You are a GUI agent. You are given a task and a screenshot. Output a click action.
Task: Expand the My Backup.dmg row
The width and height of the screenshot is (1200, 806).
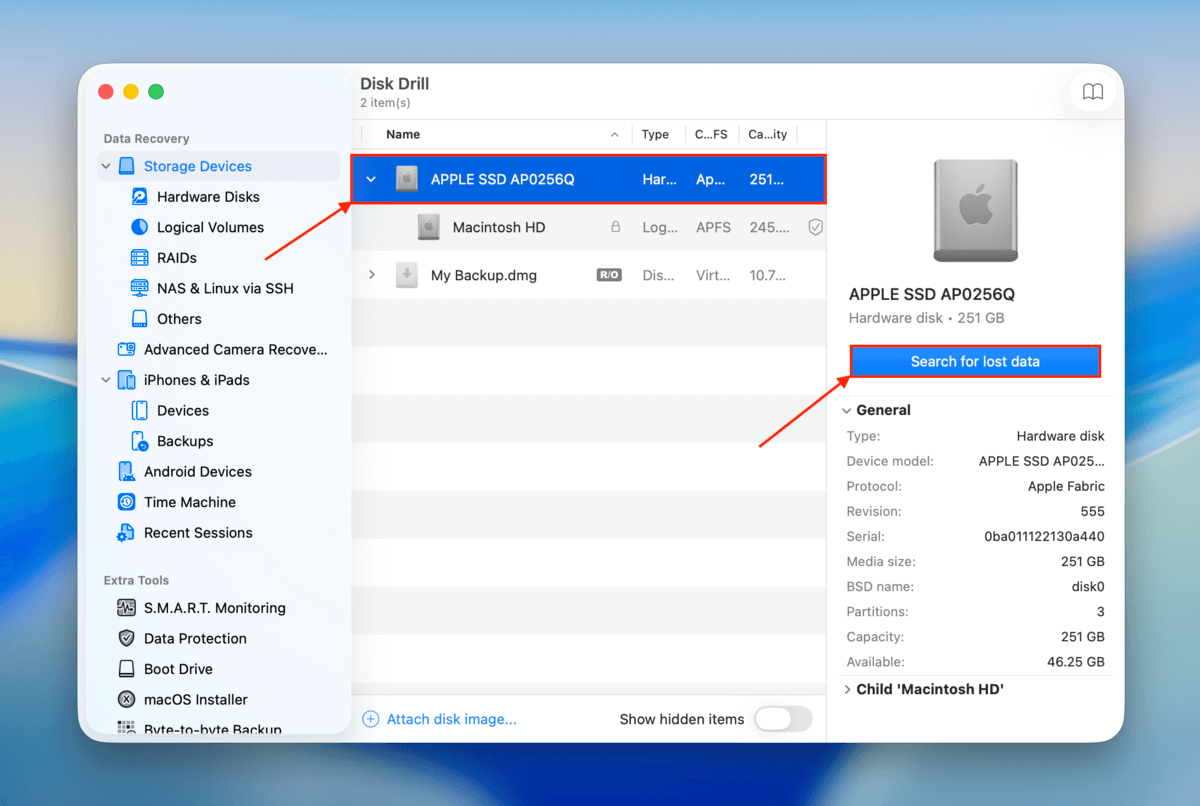(x=372, y=275)
